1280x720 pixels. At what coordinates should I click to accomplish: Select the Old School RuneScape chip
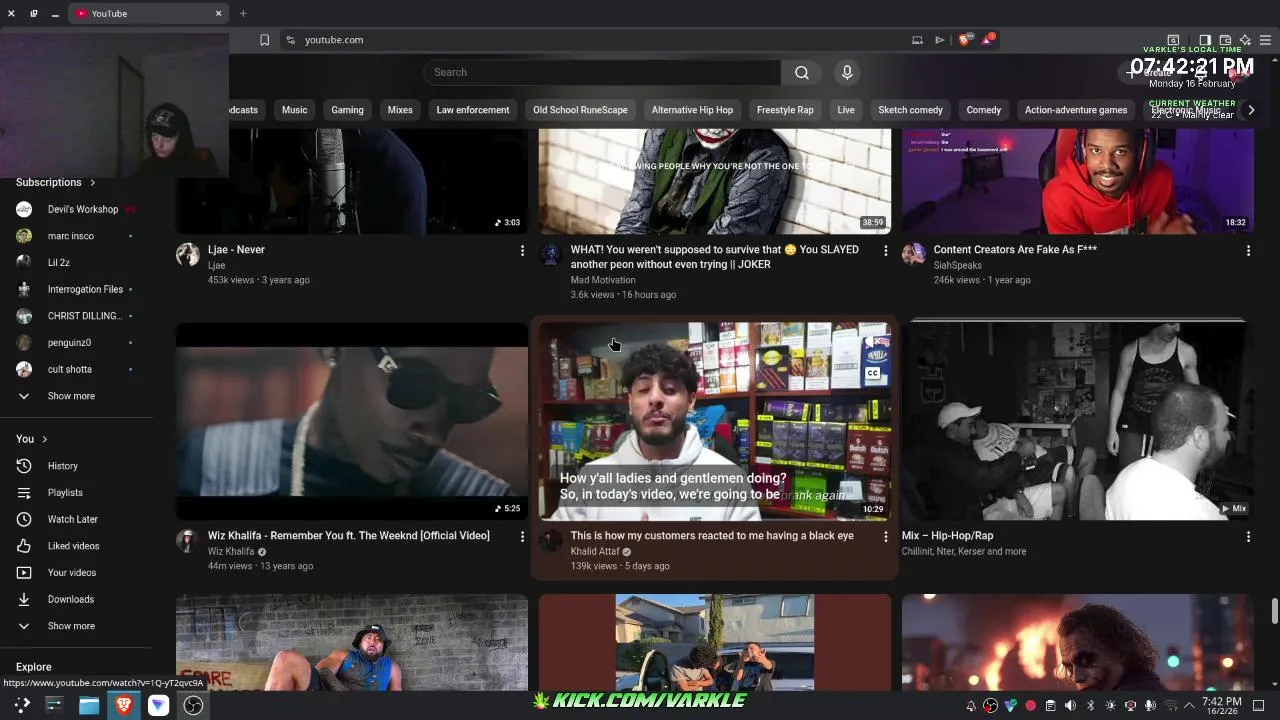(x=580, y=110)
